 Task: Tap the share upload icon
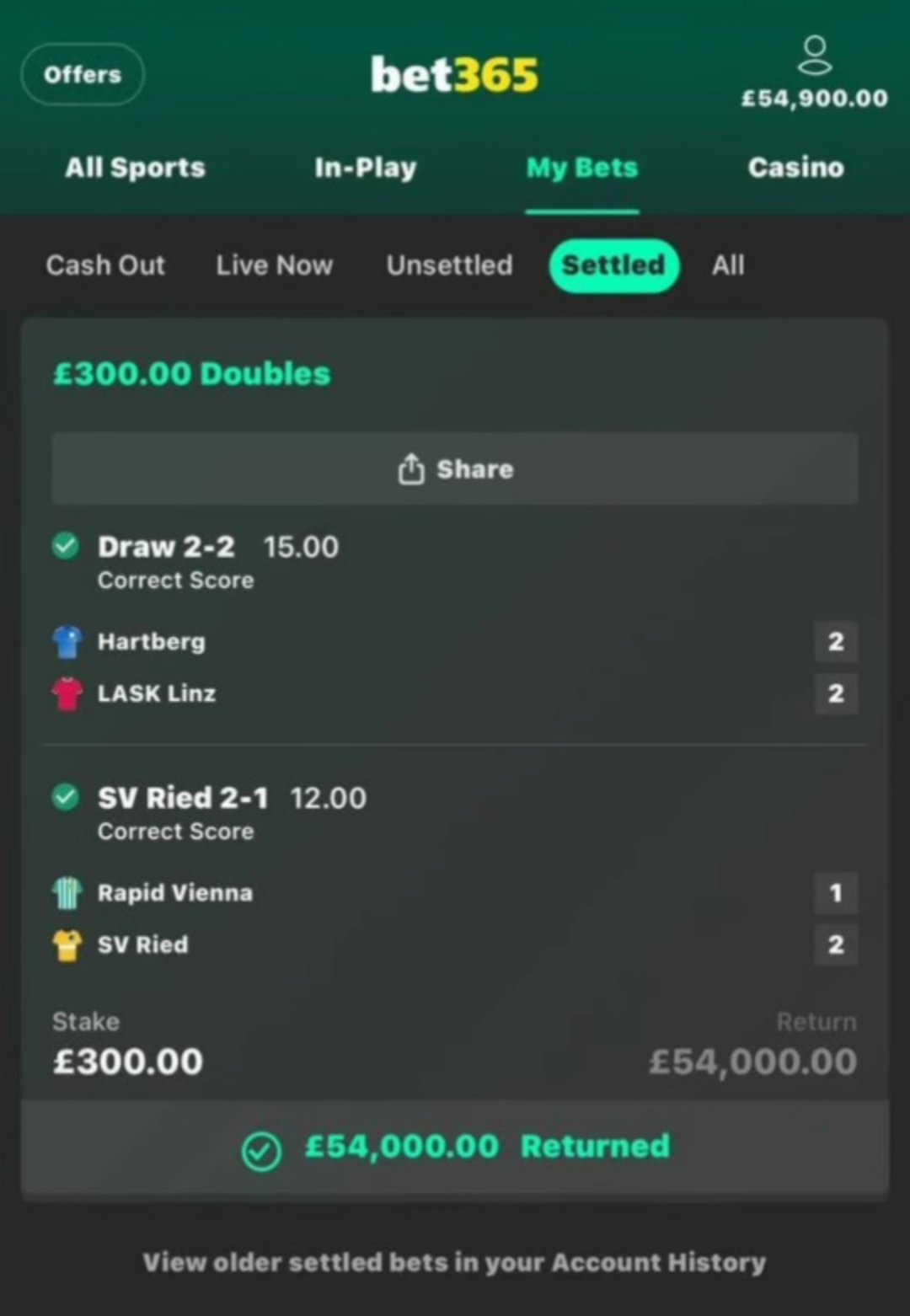[x=411, y=469]
